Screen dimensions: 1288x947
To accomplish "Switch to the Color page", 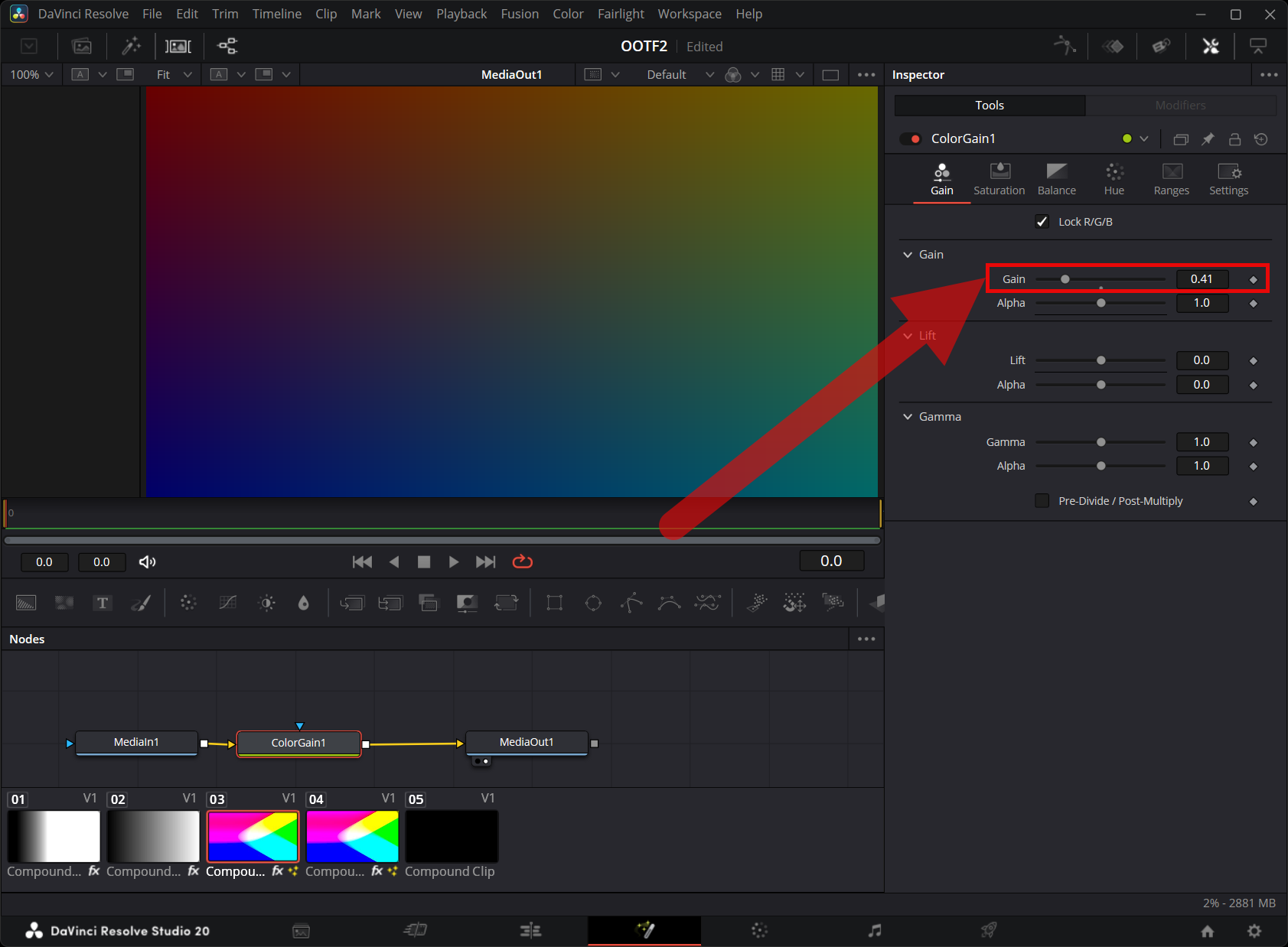I will 759,930.
